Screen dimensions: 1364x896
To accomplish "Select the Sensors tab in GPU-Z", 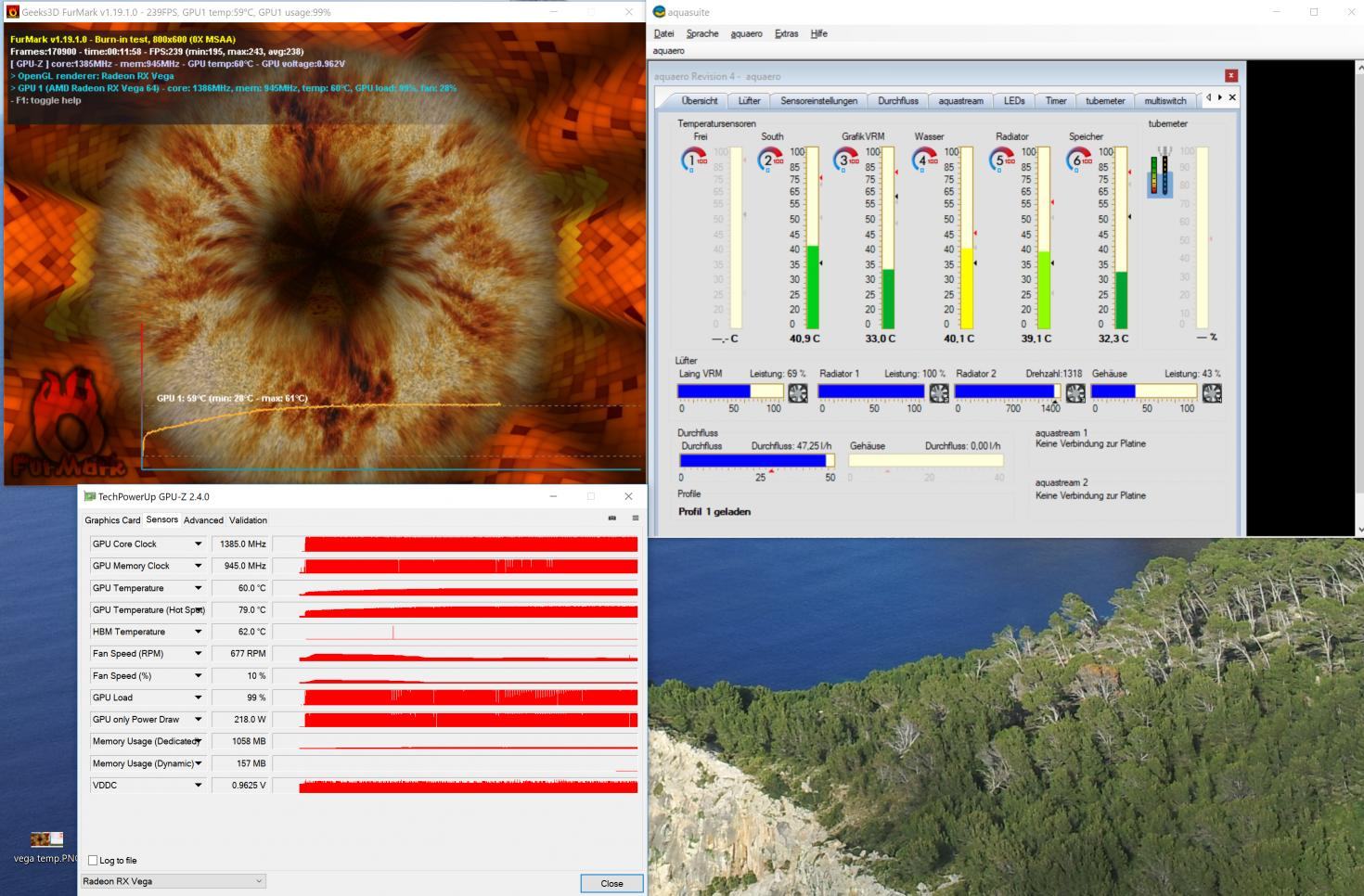I will coord(162,519).
